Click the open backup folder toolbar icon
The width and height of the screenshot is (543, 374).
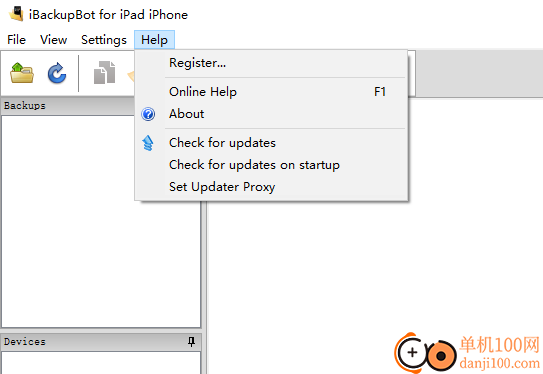click(x=22, y=73)
